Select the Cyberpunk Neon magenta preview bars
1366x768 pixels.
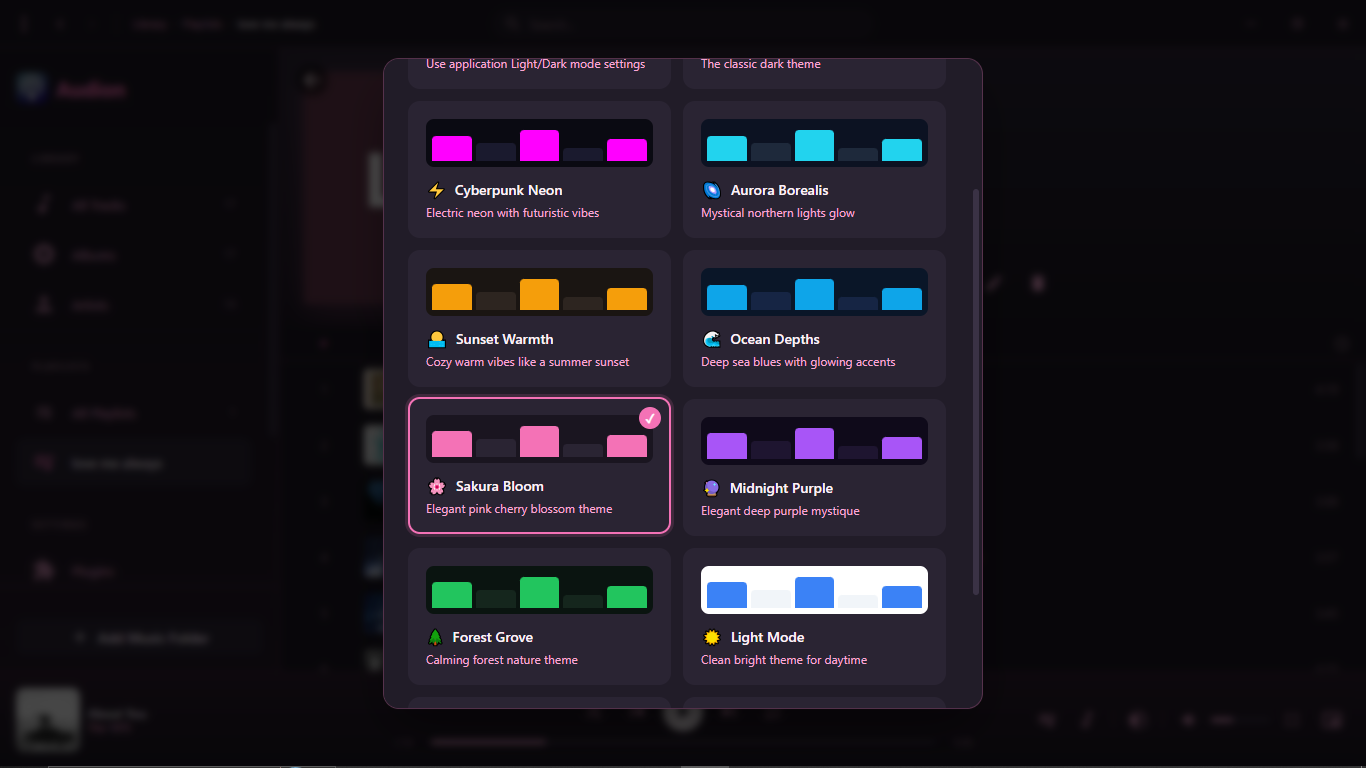click(539, 143)
